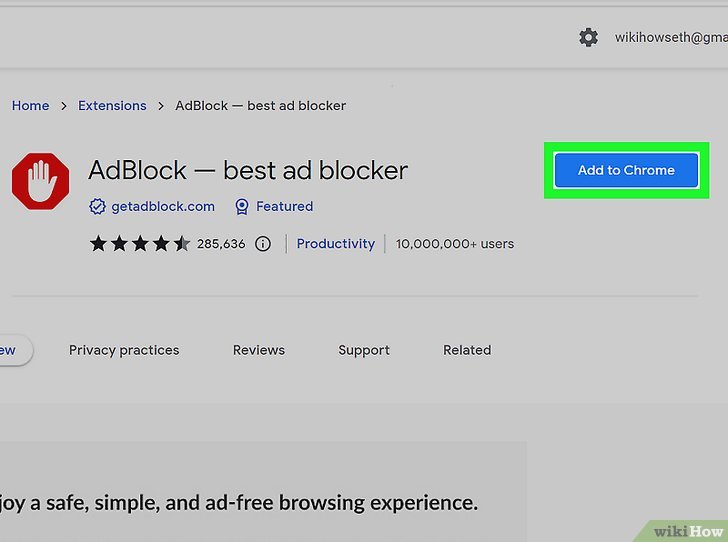
Task: Click the verified badge beside getadblock.com
Action: tap(98, 206)
